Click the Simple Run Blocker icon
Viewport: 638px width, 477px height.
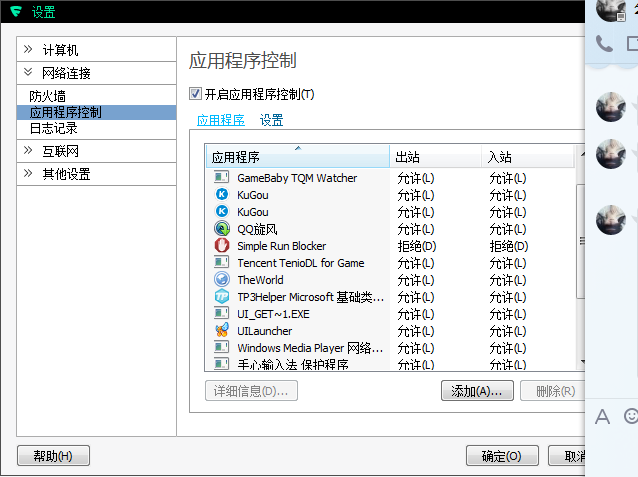point(221,246)
